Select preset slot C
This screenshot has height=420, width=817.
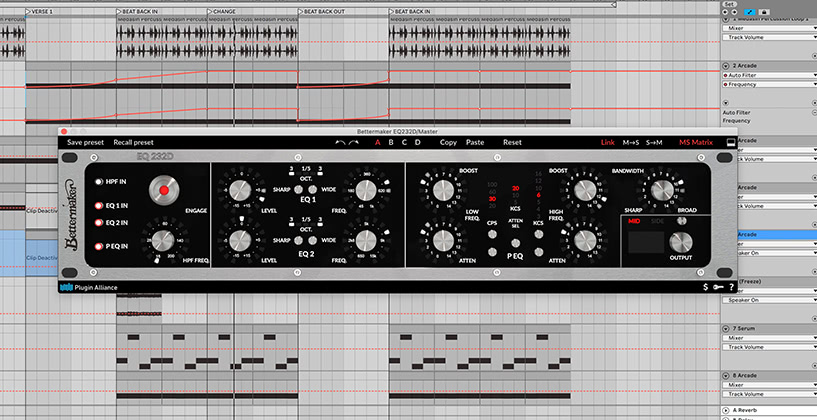[x=404, y=142]
